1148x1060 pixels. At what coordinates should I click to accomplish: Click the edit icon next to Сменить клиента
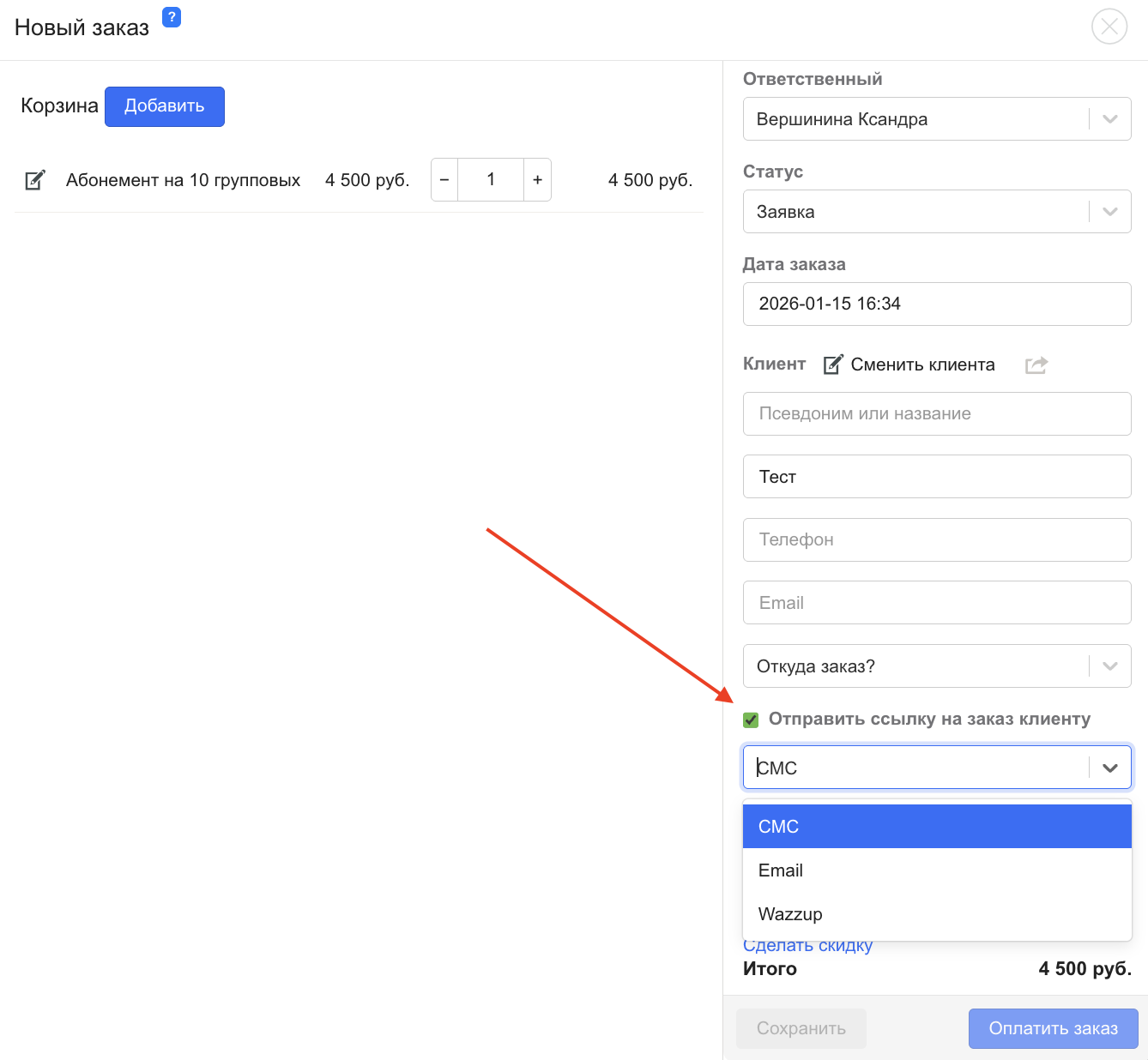[x=832, y=365]
